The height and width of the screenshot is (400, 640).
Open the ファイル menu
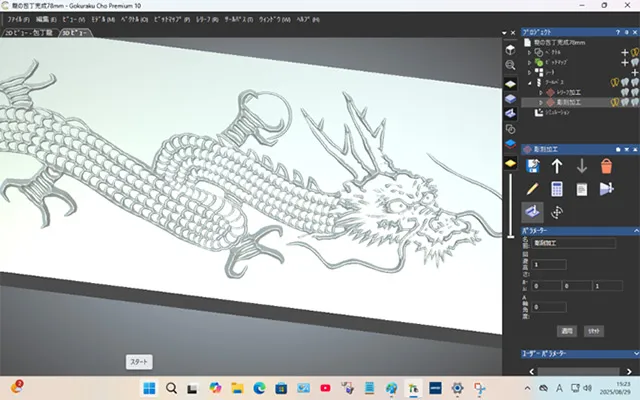16,19
